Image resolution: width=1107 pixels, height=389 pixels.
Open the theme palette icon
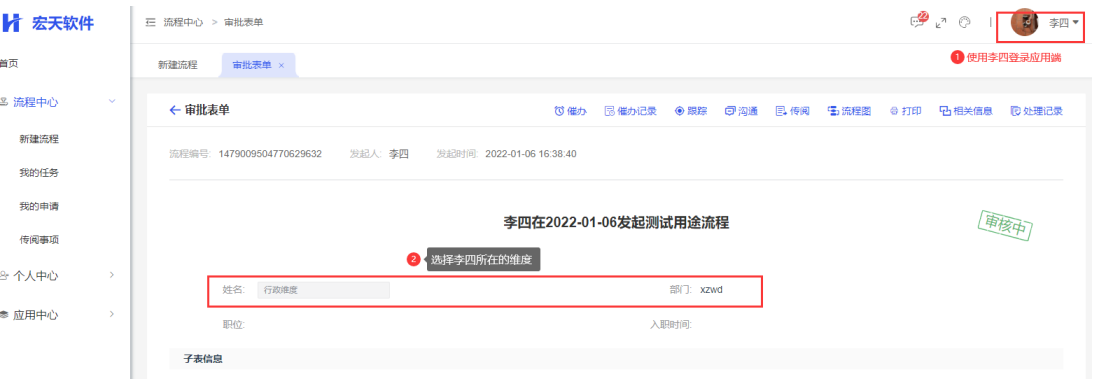[x=964, y=23]
